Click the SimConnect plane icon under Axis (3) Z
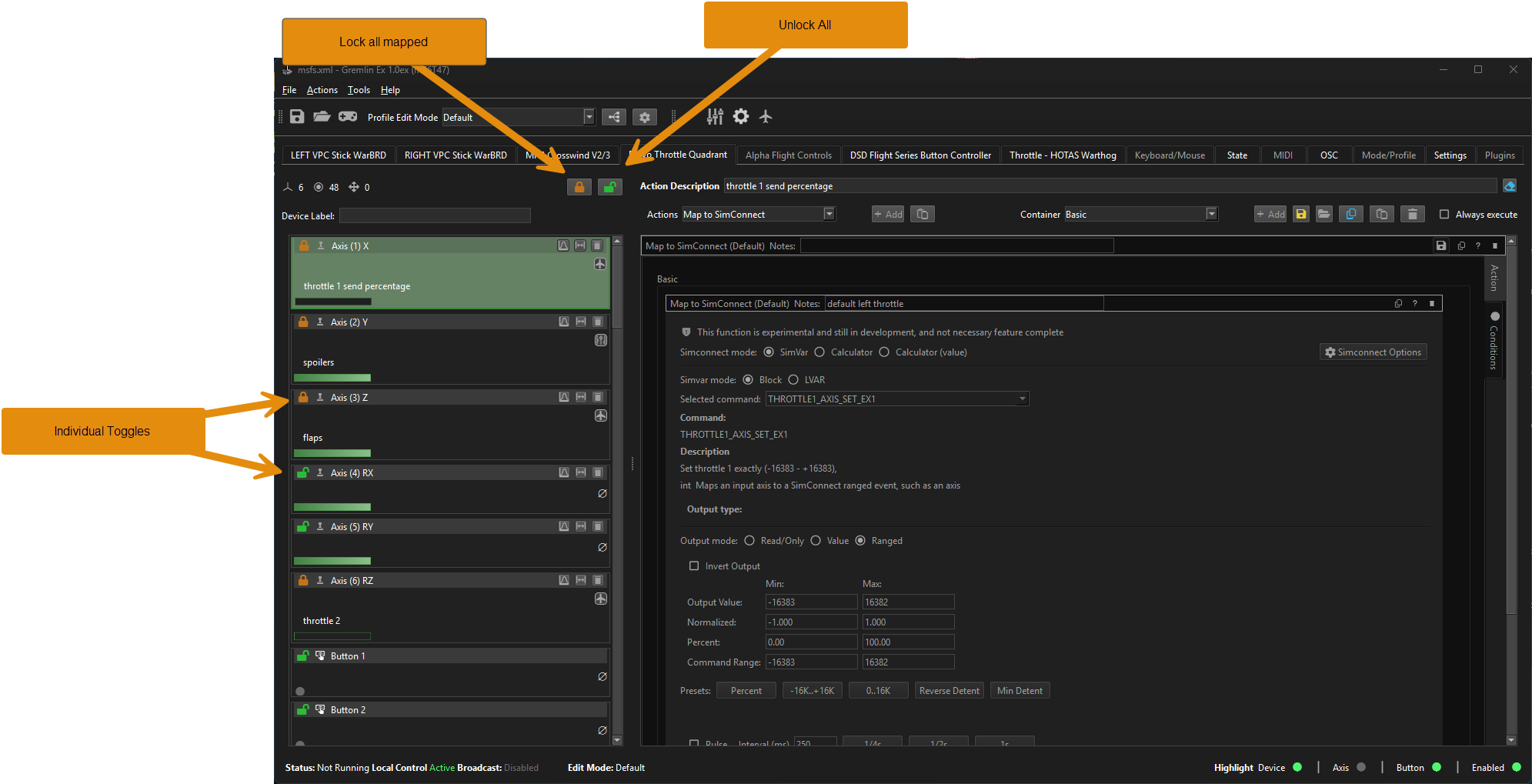Screen dimensions: 1532x784 [x=601, y=415]
